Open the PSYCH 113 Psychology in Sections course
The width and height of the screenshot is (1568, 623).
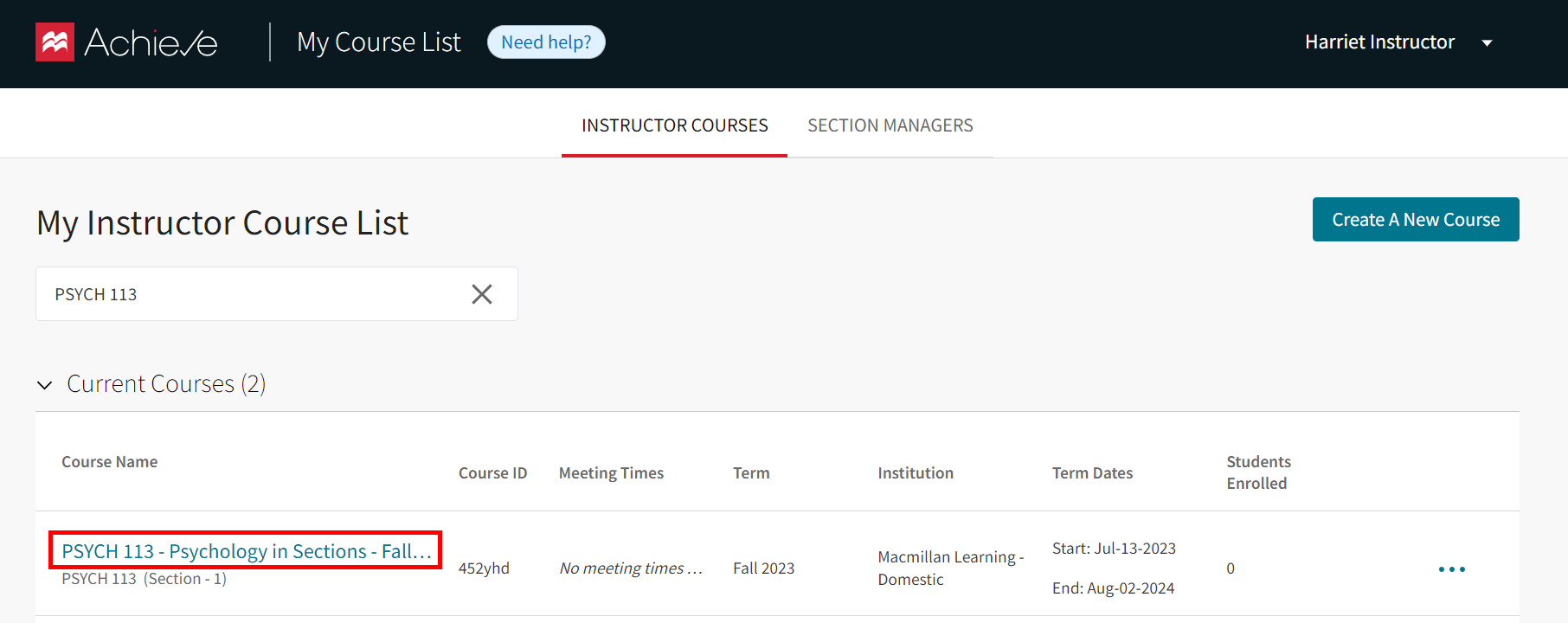pos(247,550)
